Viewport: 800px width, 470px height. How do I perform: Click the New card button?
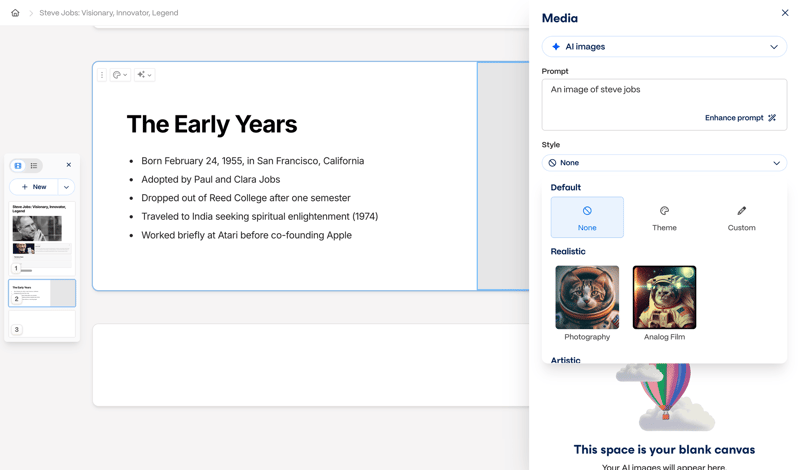point(34,187)
